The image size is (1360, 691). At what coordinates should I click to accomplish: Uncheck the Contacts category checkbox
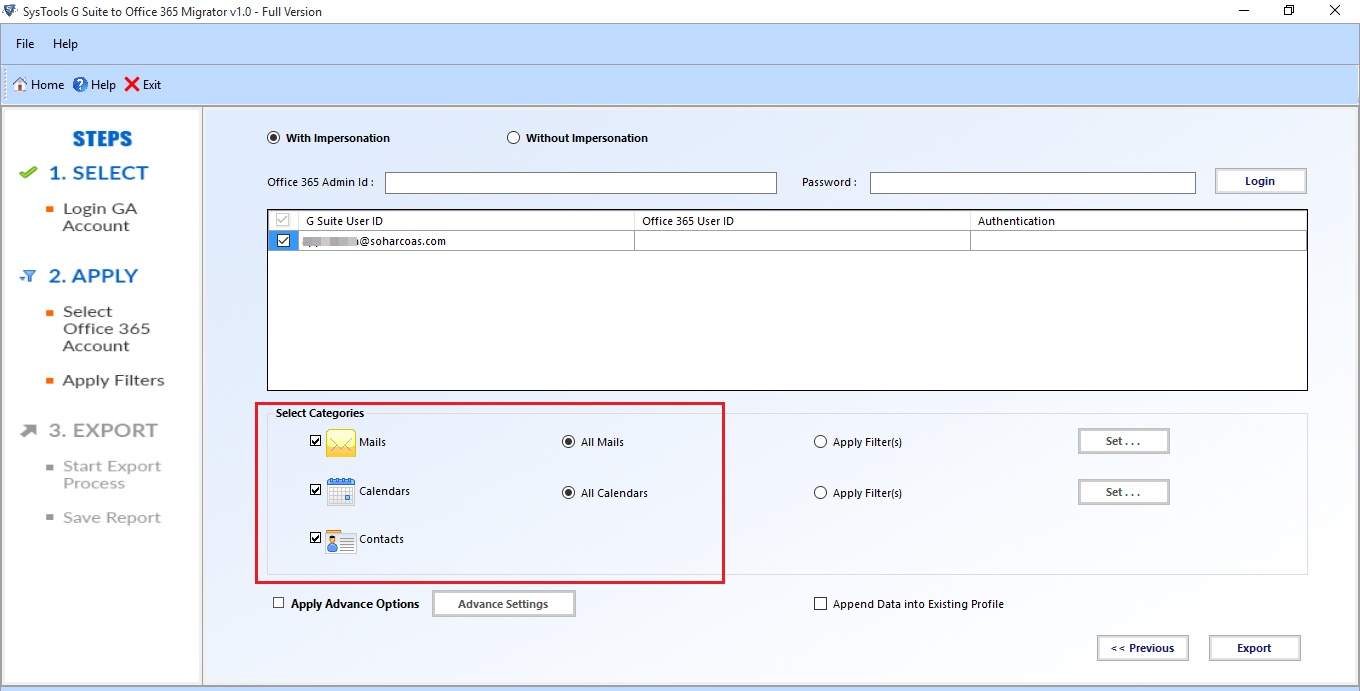point(316,538)
